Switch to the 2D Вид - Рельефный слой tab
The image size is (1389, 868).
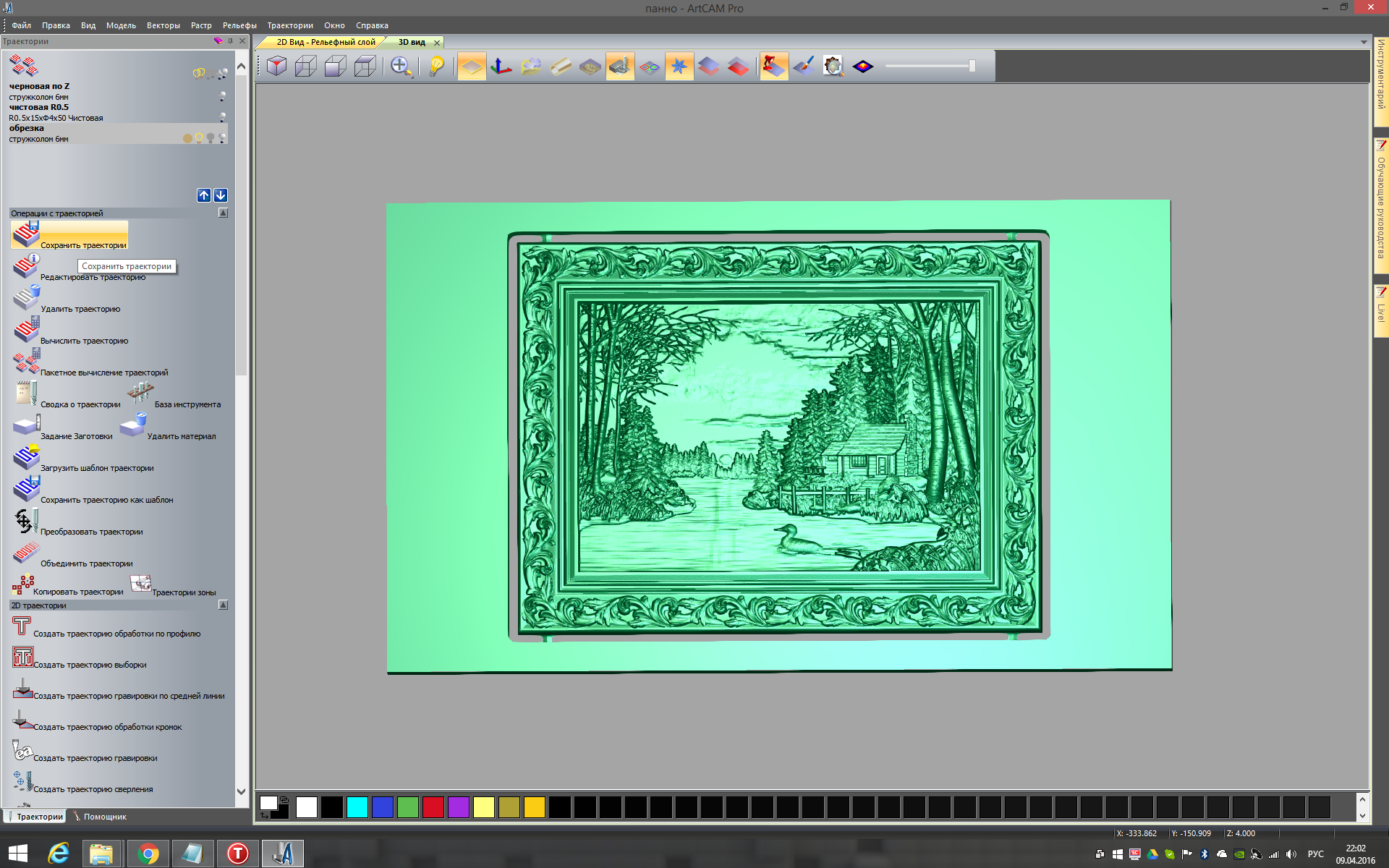[x=325, y=42]
